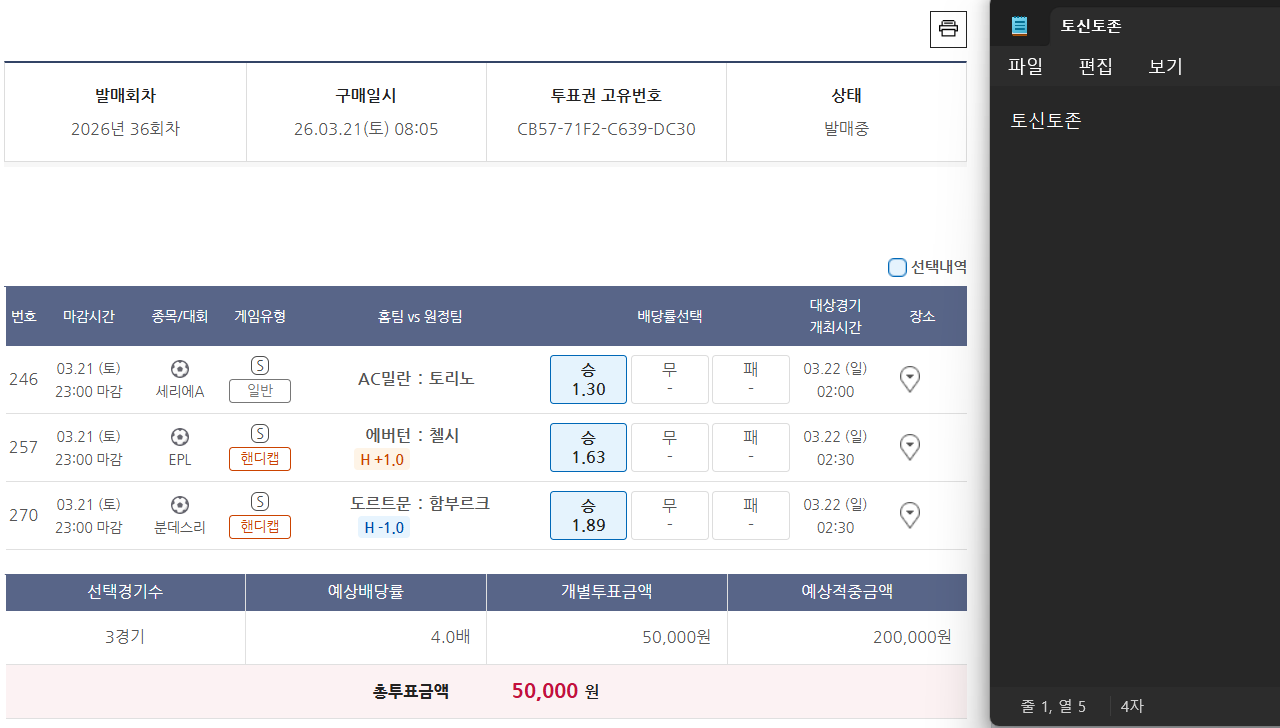Open the 보기 menu
Image resolution: width=1280 pixels, height=728 pixels.
tap(1165, 67)
